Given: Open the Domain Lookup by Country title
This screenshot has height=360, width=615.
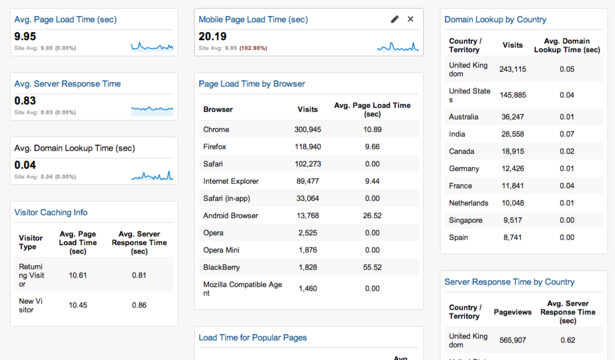Looking at the screenshot, I should coord(495,20).
